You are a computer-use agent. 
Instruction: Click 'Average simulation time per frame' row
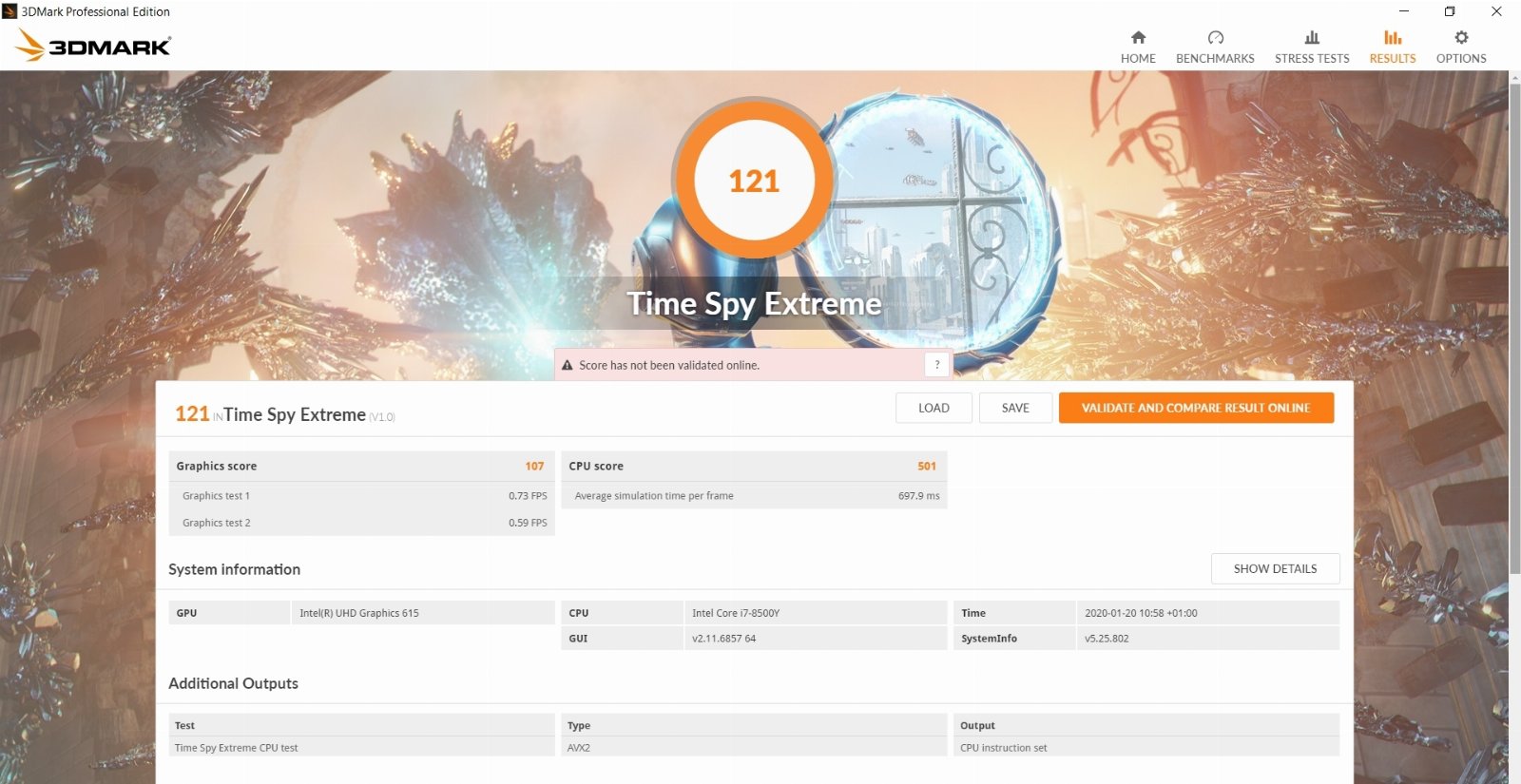754,495
